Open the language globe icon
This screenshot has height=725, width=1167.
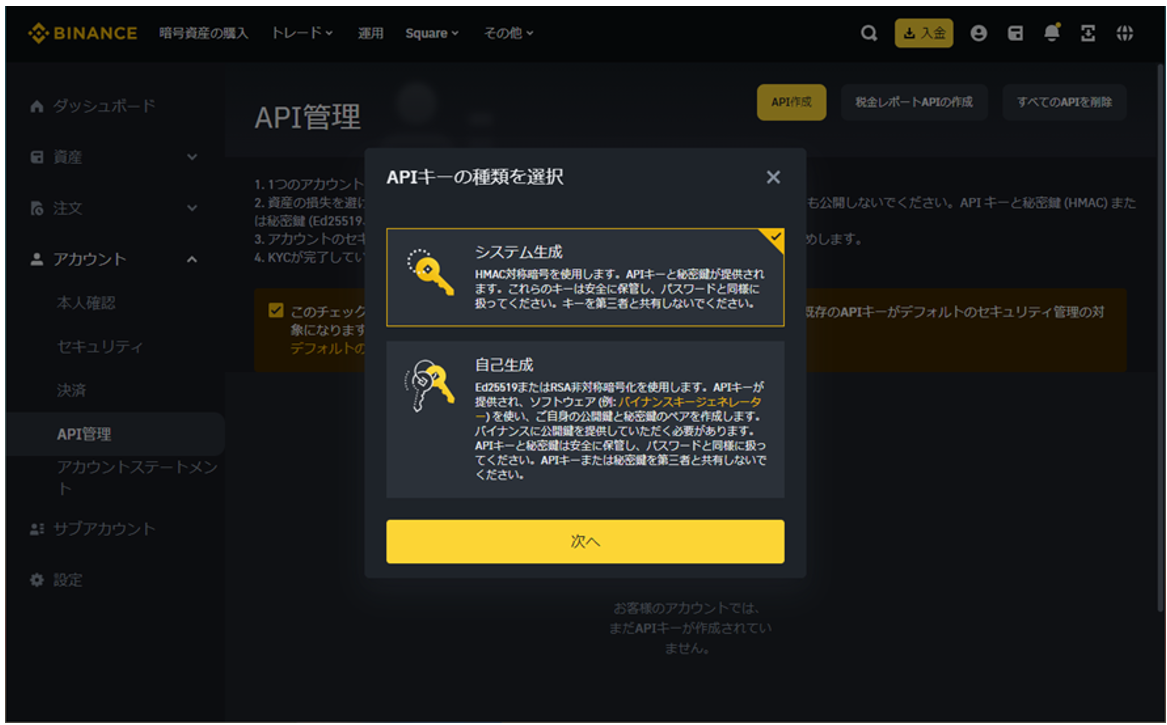pos(1125,33)
